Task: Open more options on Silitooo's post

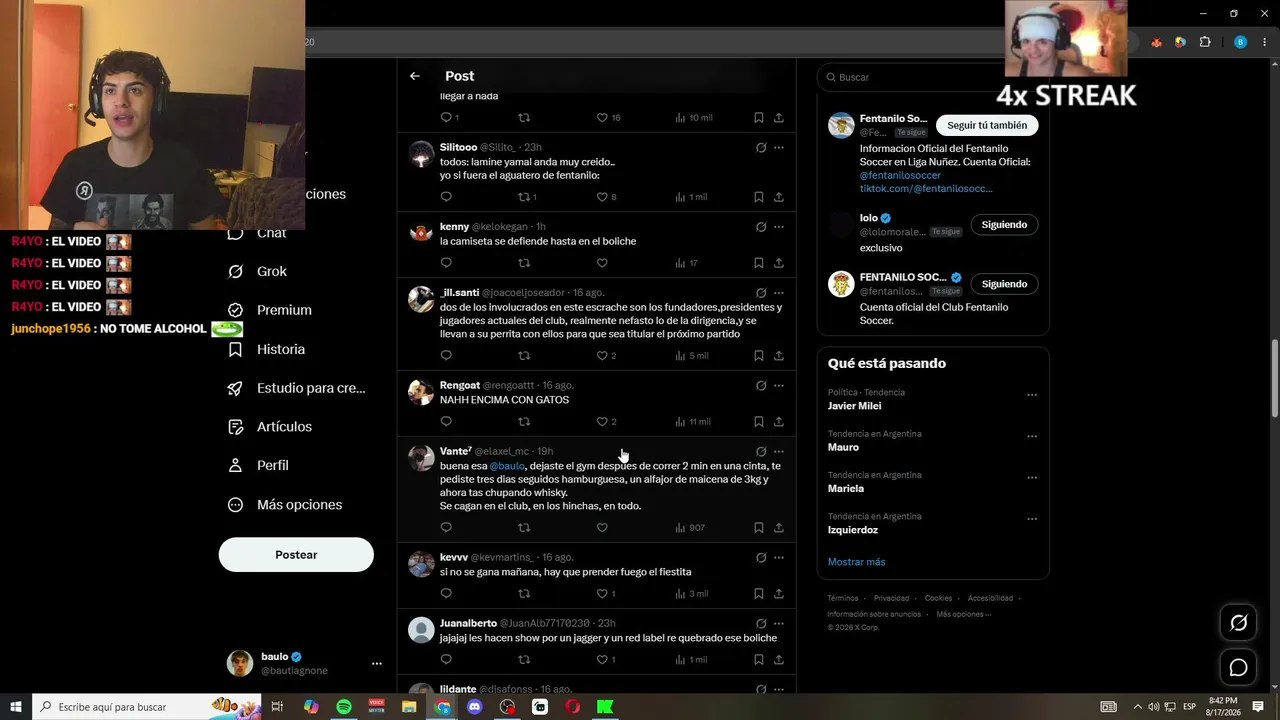Action: coord(779,147)
